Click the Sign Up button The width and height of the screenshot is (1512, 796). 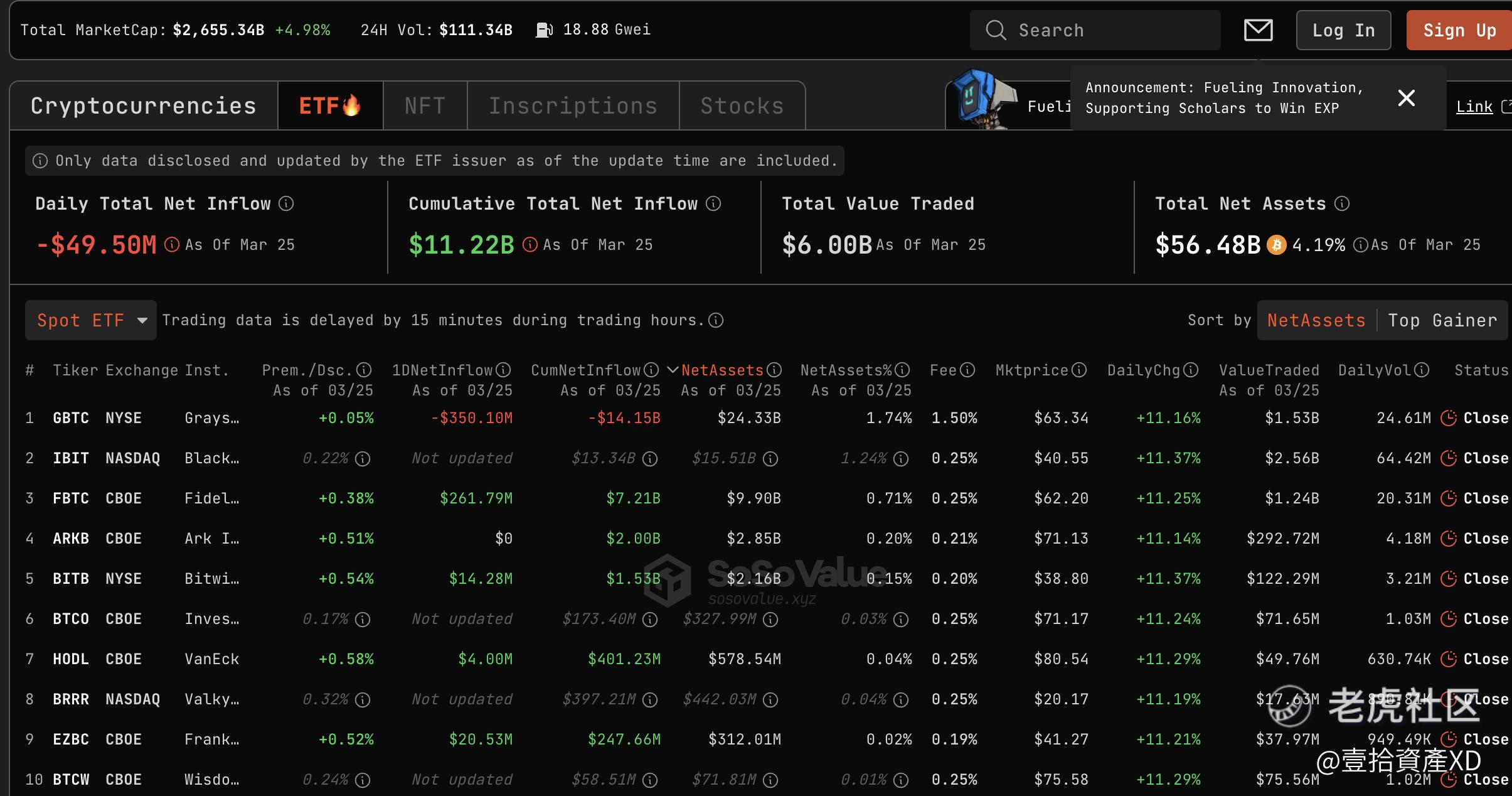point(1459,30)
